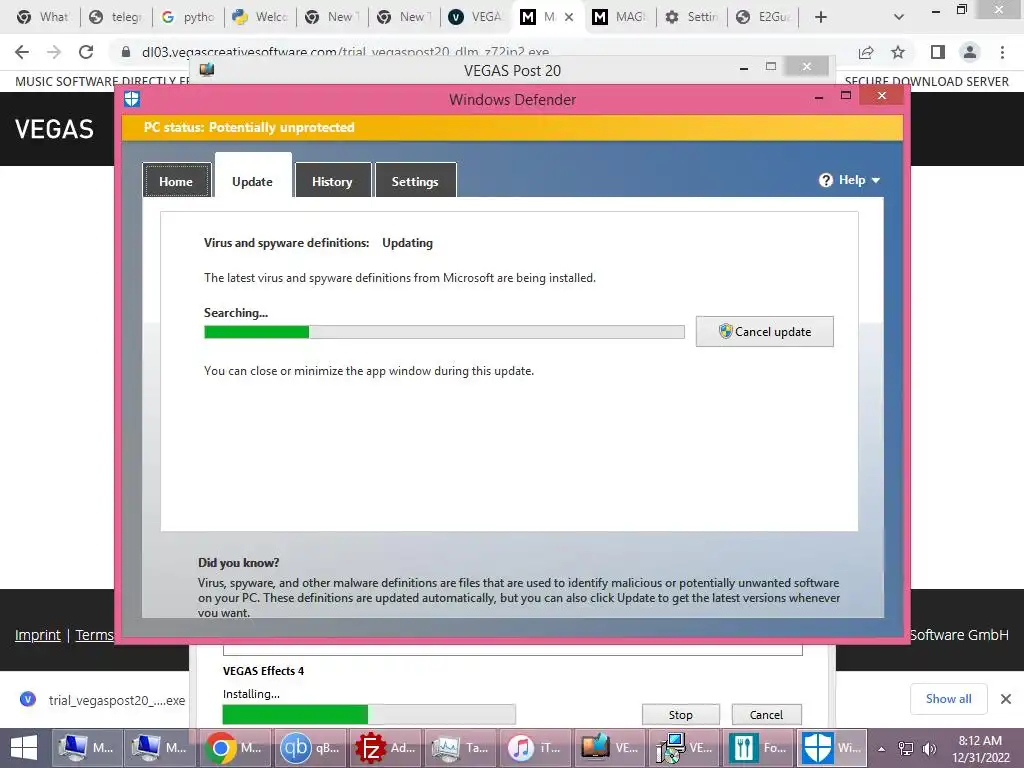The image size is (1024, 768).
Task: Click the Chrome address bar URL
Action: coord(345,52)
